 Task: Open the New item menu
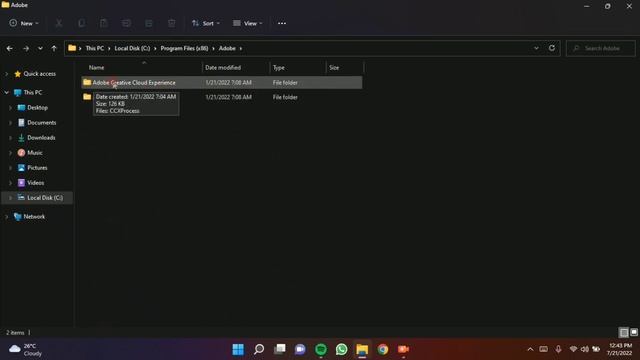coord(24,23)
